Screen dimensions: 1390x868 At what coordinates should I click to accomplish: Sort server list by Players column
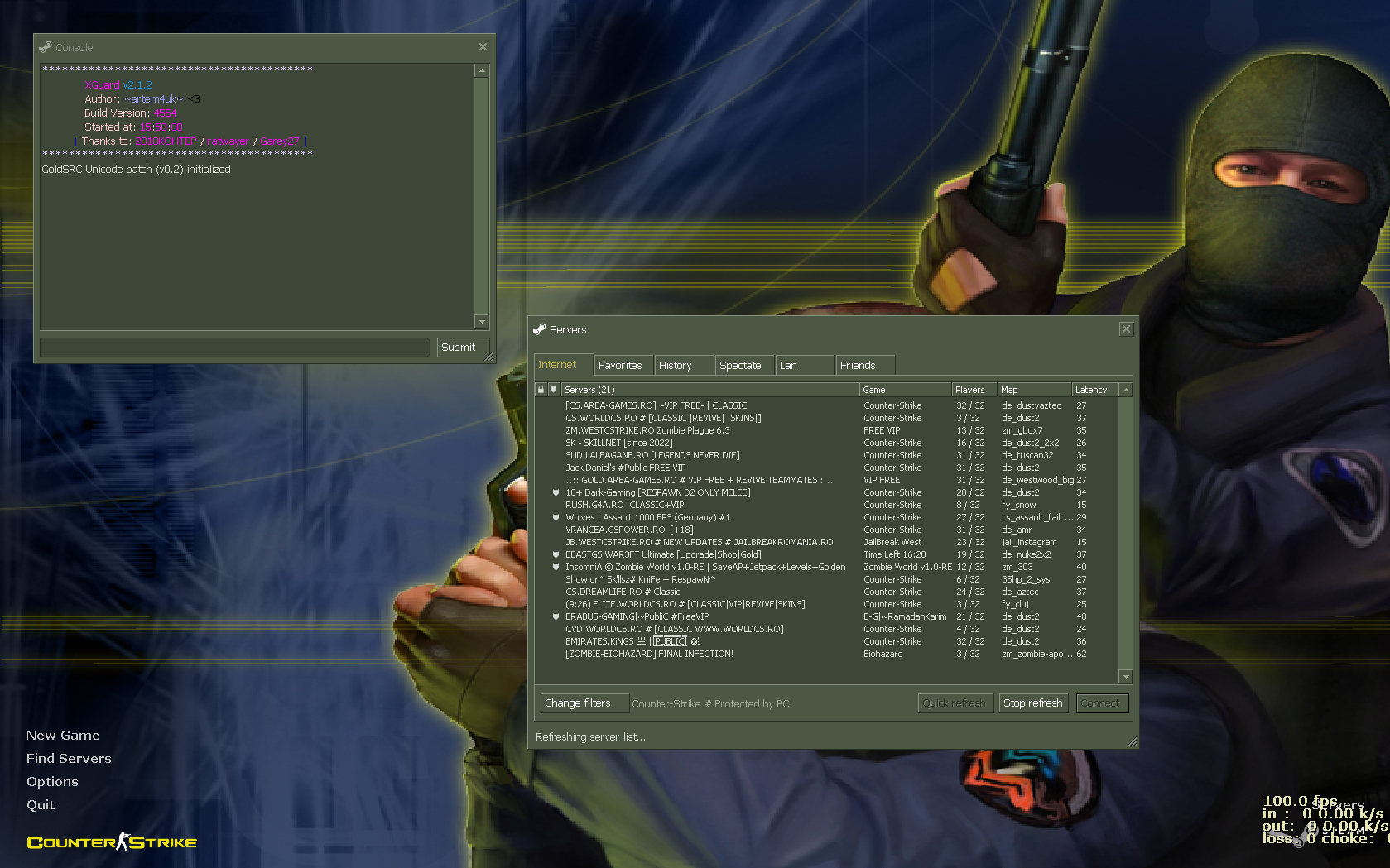972,390
